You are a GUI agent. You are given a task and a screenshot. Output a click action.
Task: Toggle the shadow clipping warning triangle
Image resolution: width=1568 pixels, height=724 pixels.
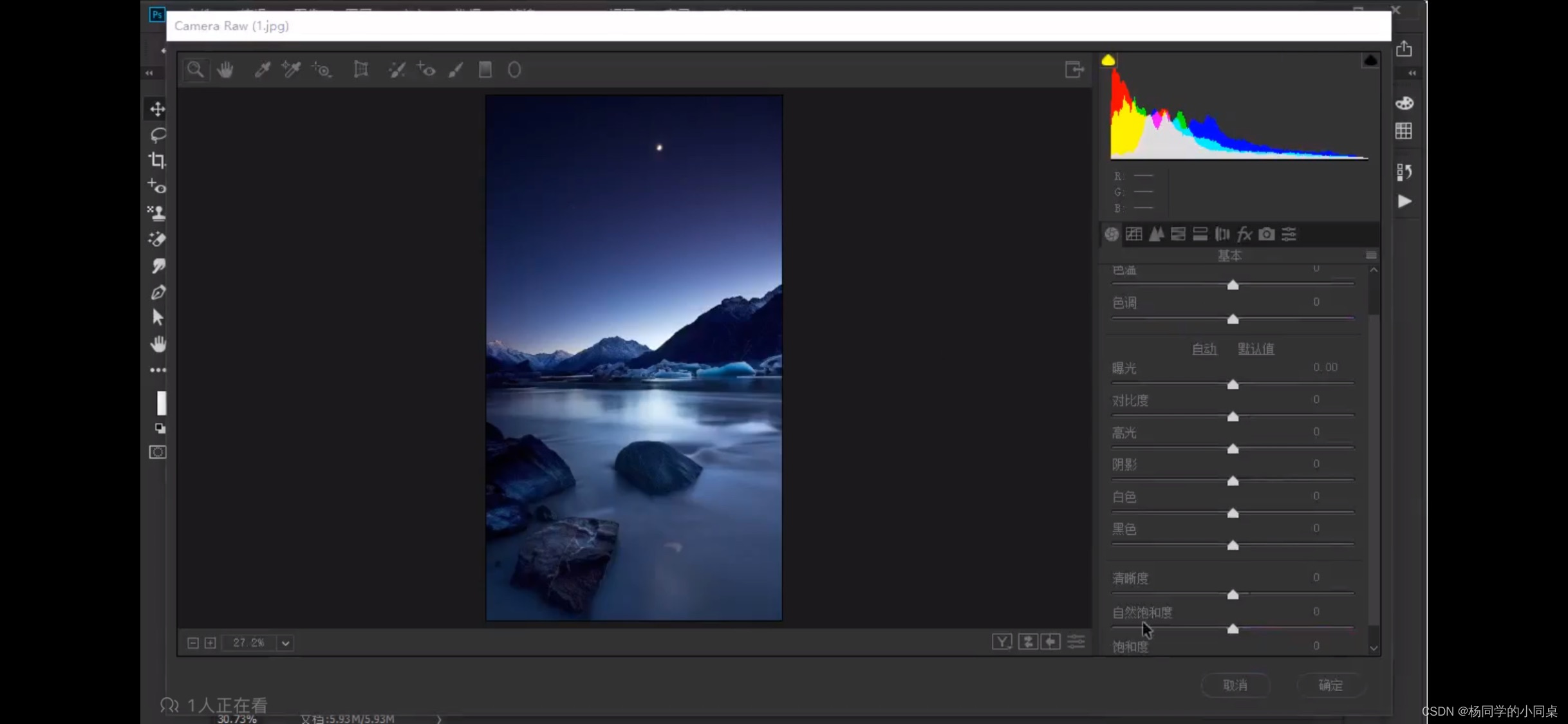(1108, 60)
